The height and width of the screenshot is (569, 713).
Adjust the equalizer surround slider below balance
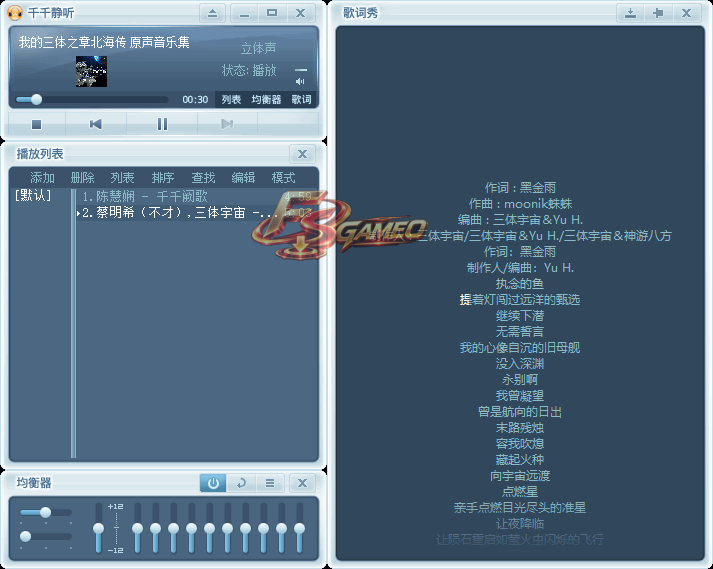[x=45, y=536]
